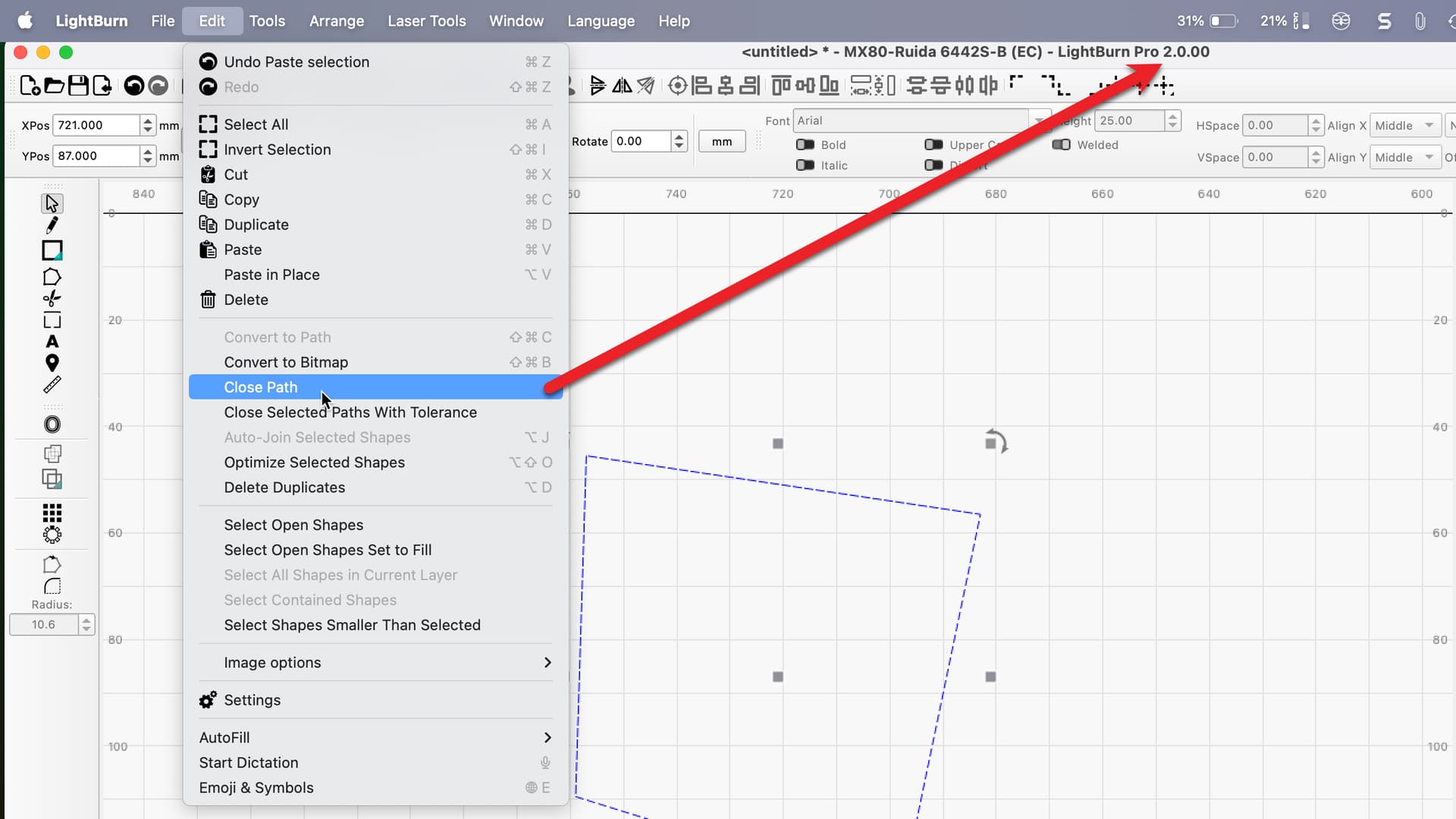The height and width of the screenshot is (819, 1456).
Task: Activate the Rectangle shape tool
Action: (52, 250)
